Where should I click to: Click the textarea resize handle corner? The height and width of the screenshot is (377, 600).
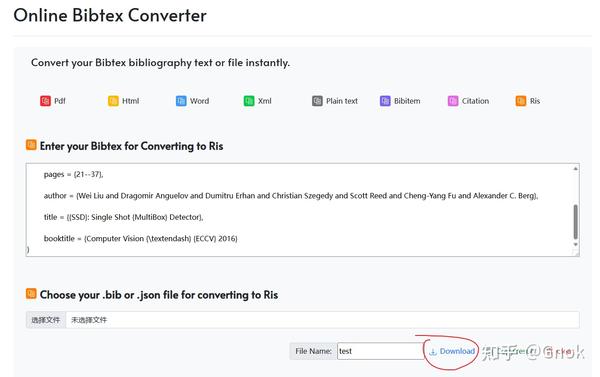[x=576, y=253]
